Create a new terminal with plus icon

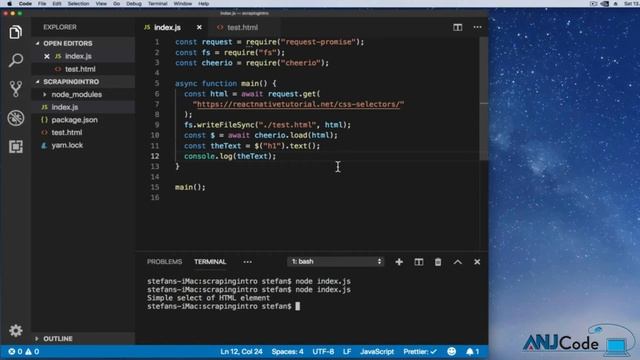tap(399, 262)
